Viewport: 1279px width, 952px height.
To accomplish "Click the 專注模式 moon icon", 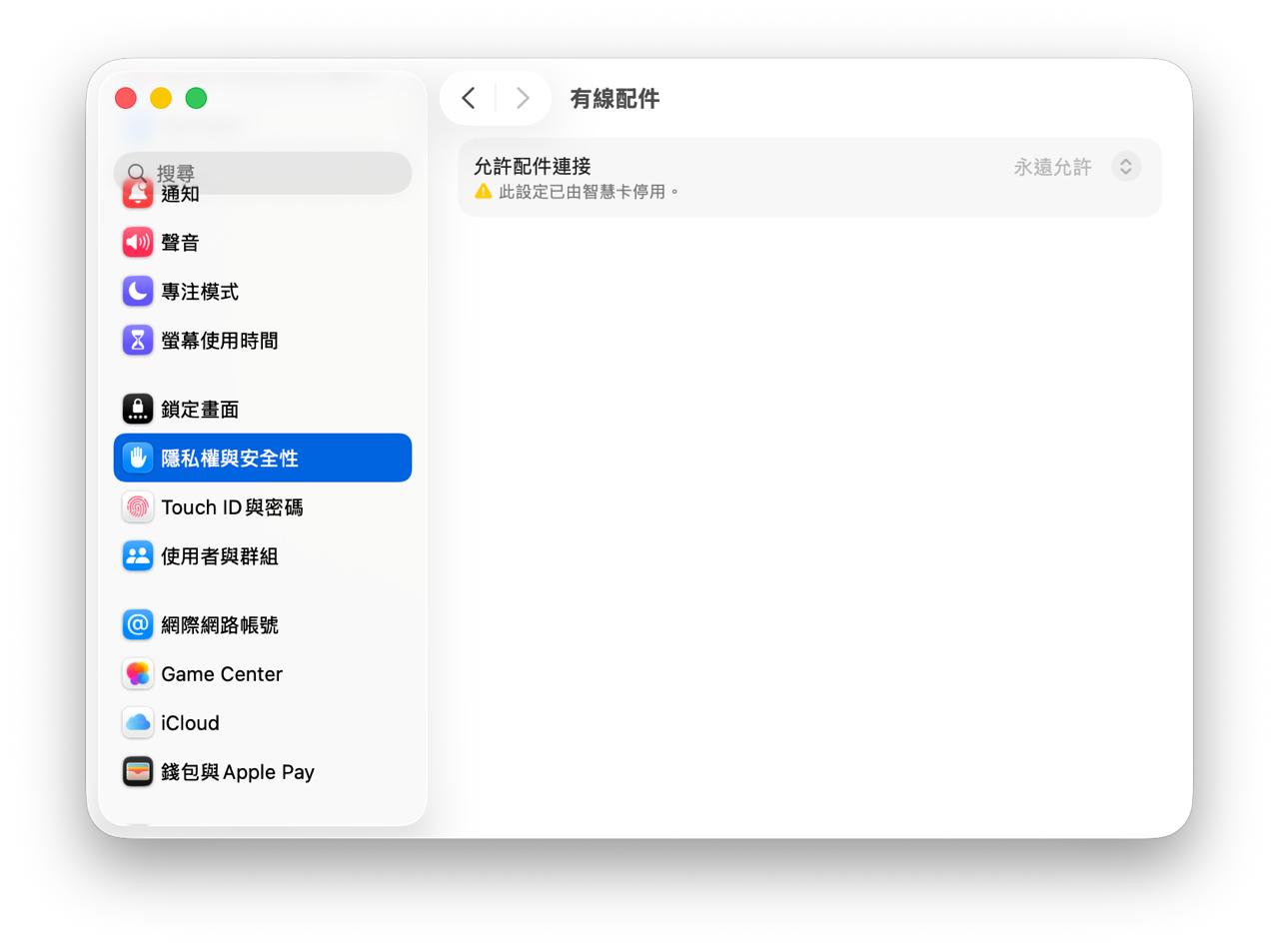I will click(138, 291).
